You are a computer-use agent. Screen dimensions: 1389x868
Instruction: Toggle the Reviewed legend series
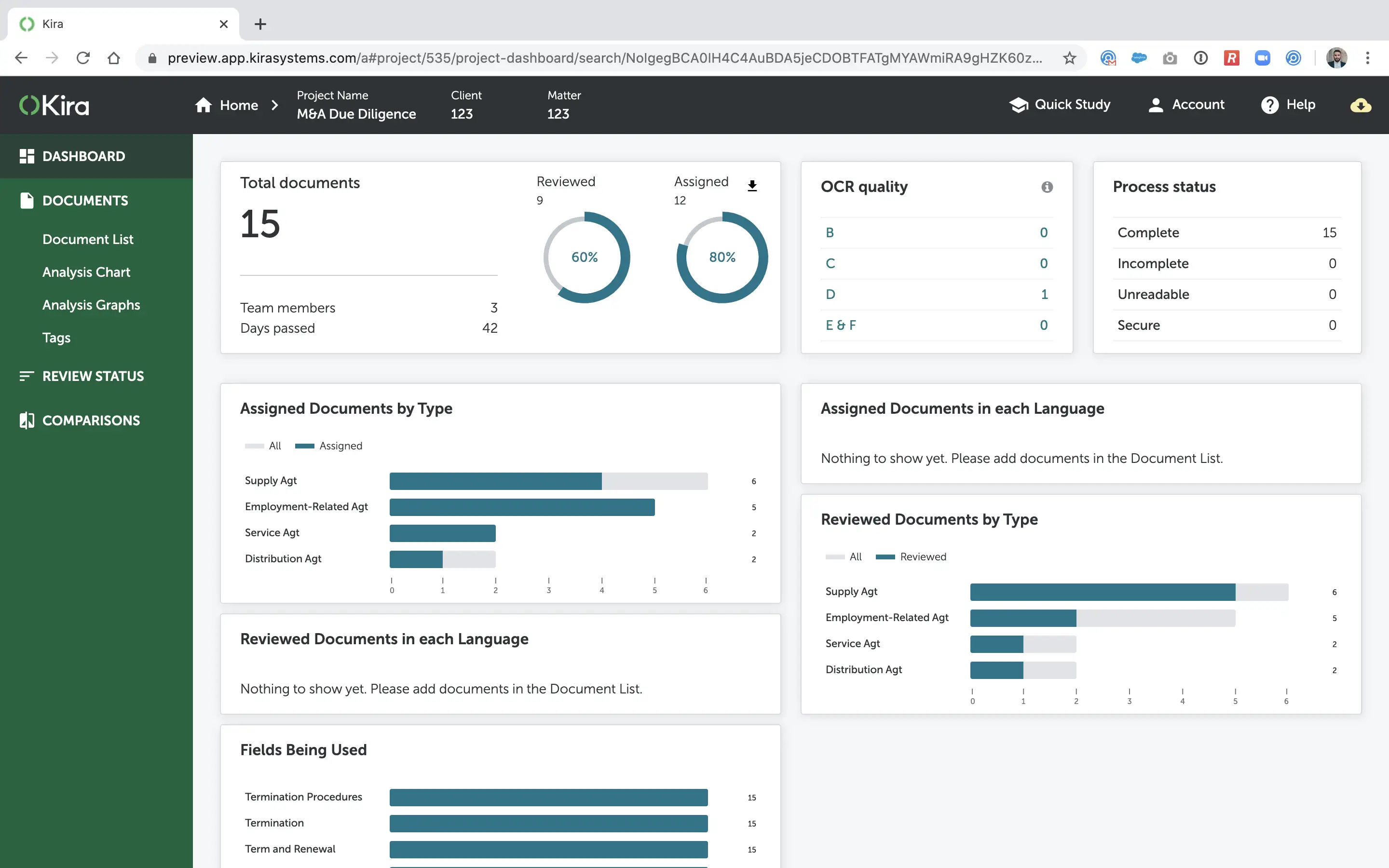pyautogui.click(x=911, y=557)
